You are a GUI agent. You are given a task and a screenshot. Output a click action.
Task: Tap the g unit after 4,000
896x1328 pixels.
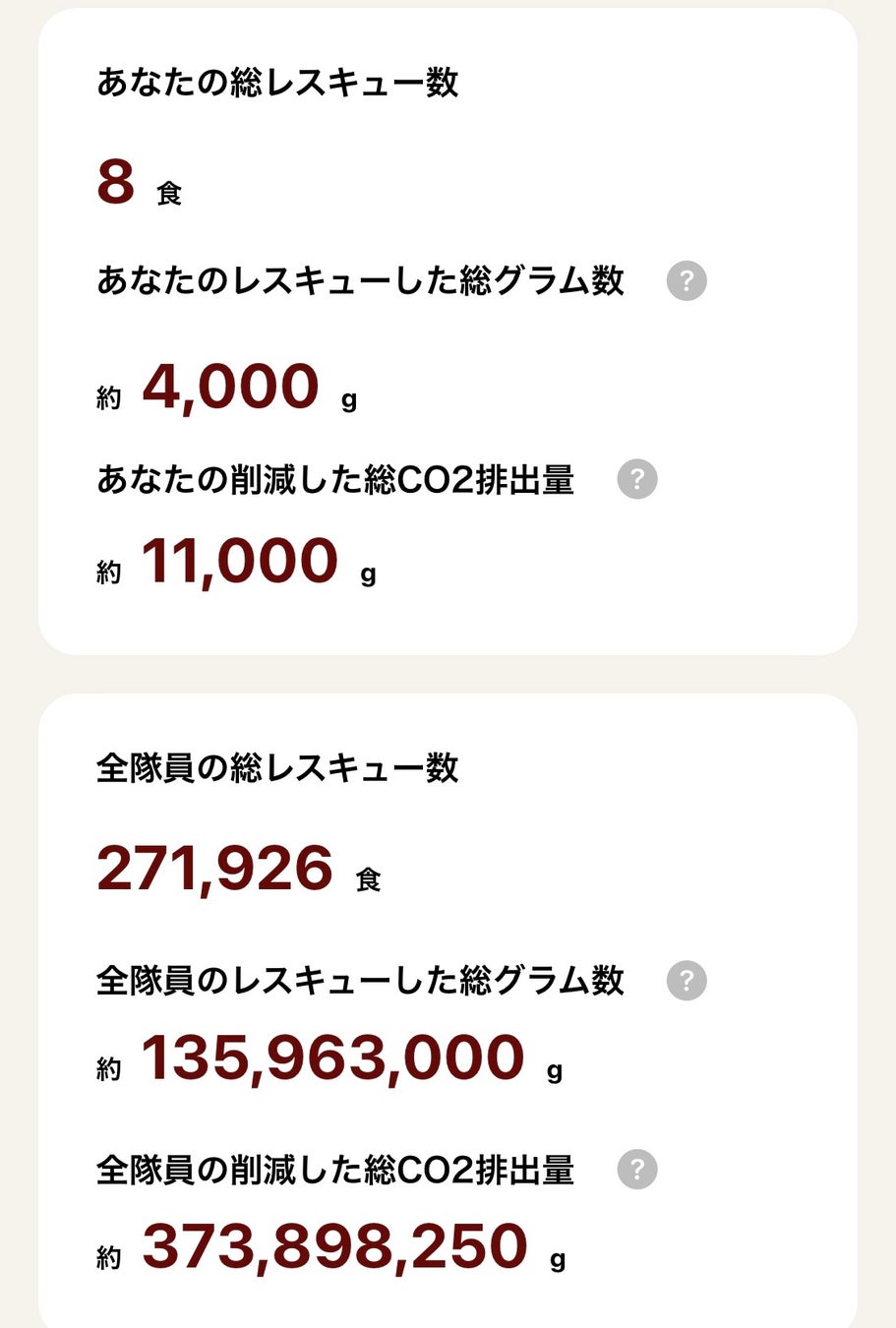coord(349,400)
